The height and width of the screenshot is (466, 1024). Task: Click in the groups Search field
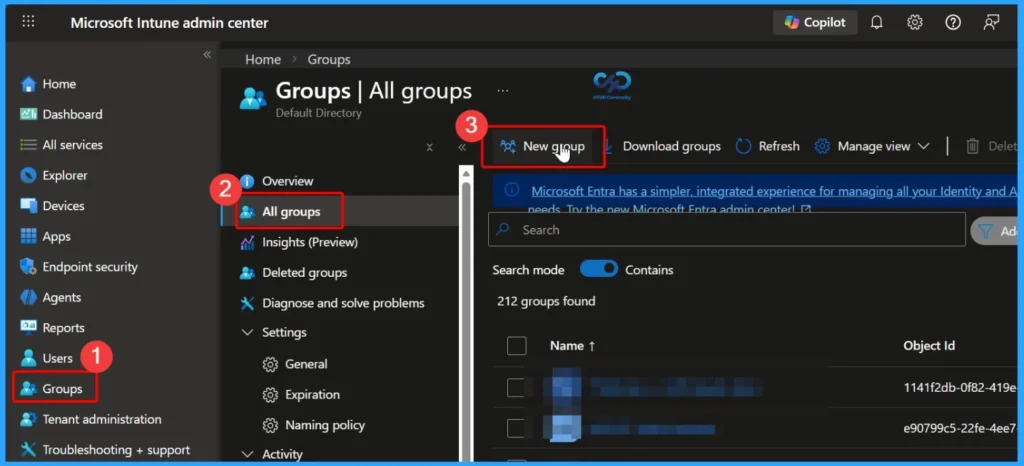727,230
